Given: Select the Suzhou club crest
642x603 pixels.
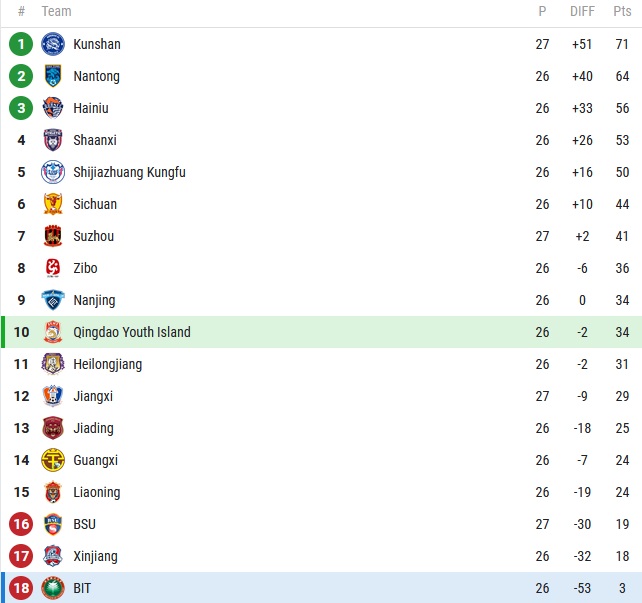Looking at the screenshot, I should [53, 236].
